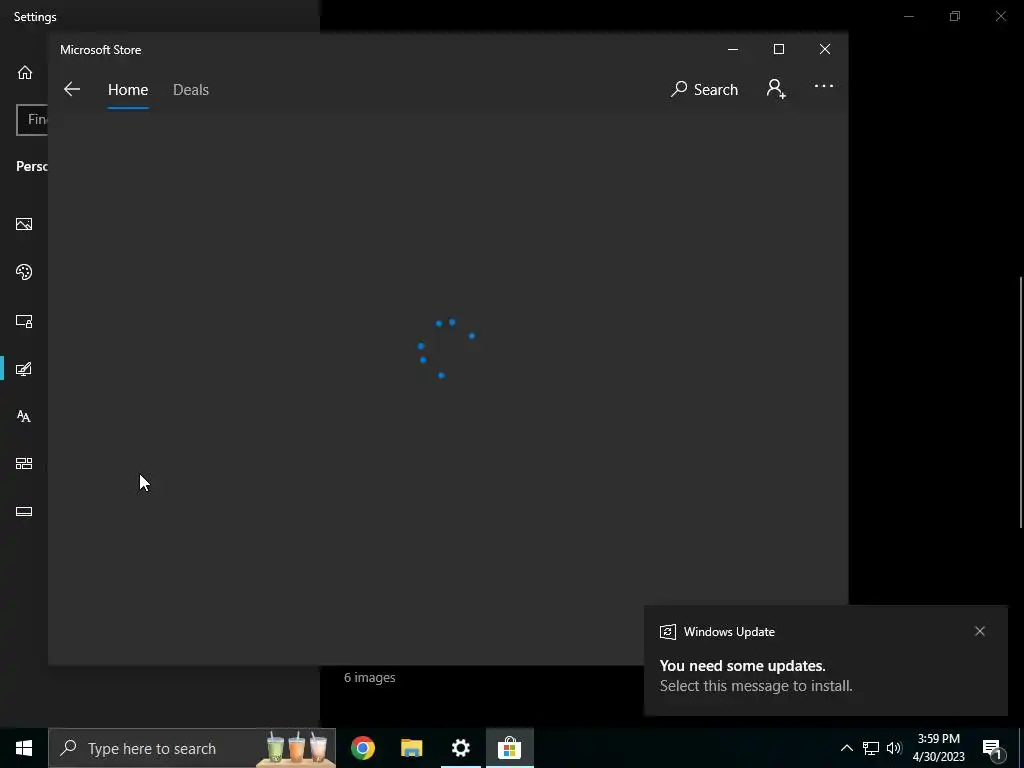Close the Microsoft Store window
This screenshot has width=1024, height=768.
click(x=825, y=50)
